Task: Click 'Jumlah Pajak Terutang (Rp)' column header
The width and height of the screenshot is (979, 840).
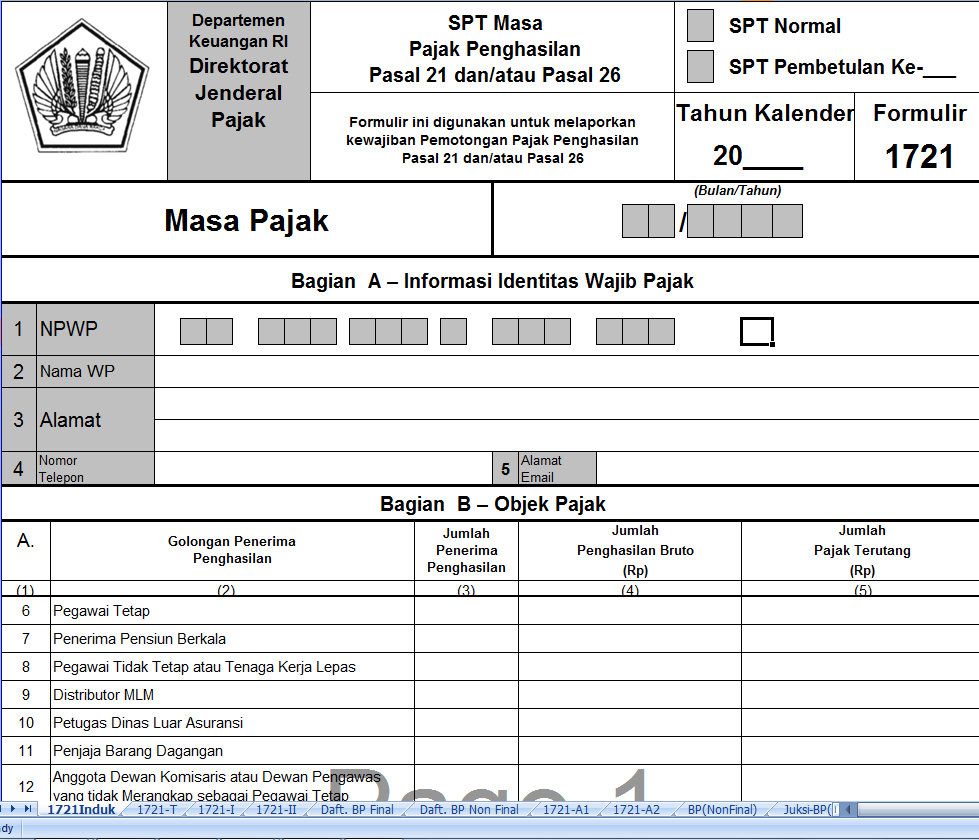Action: tap(862, 550)
